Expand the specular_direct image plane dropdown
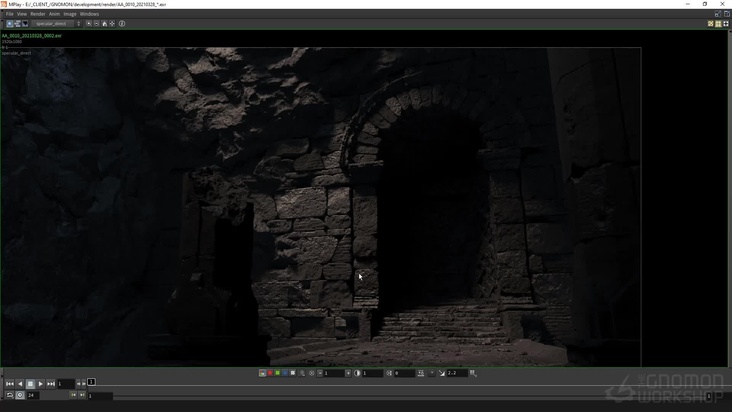 point(55,23)
